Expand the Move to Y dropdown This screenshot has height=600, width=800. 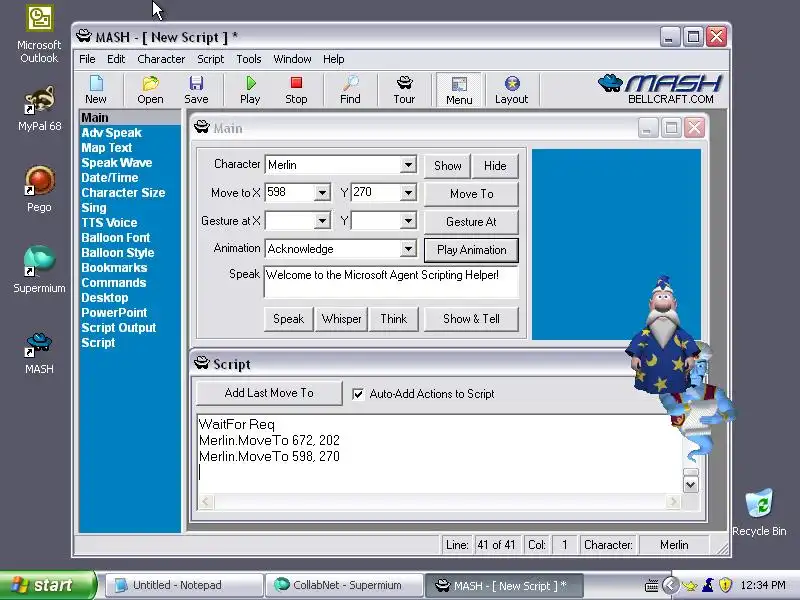click(x=408, y=193)
